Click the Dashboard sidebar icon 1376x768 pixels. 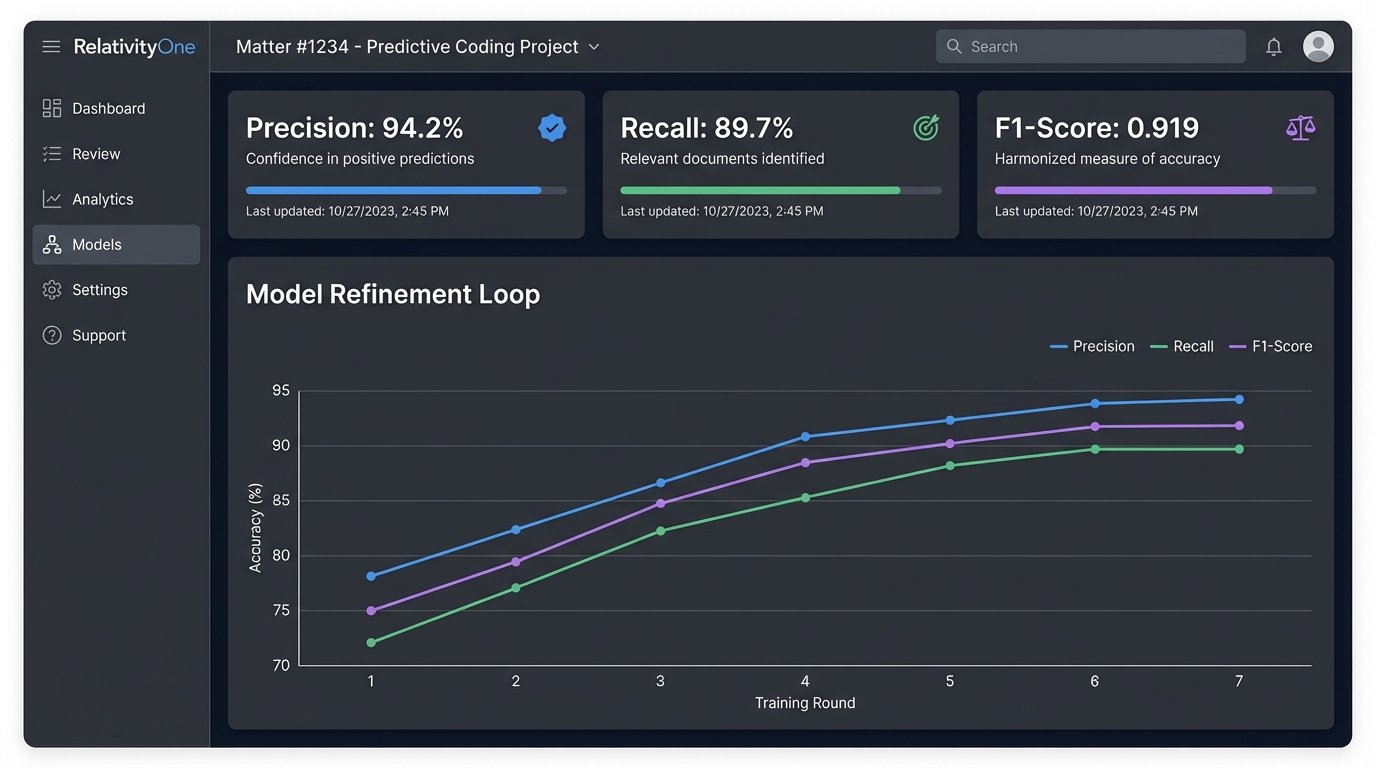[52, 108]
